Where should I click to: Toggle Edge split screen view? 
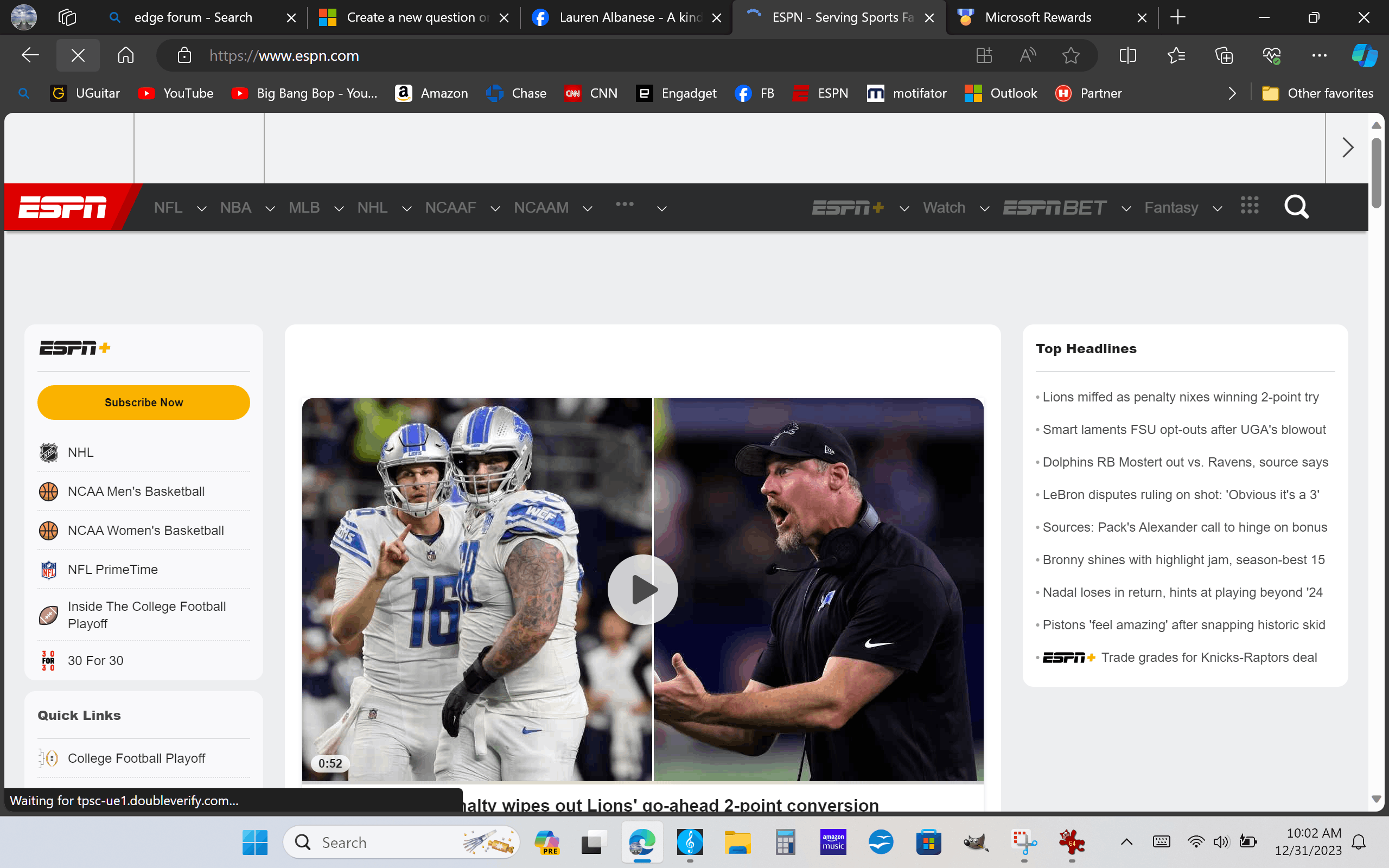click(1127, 56)
